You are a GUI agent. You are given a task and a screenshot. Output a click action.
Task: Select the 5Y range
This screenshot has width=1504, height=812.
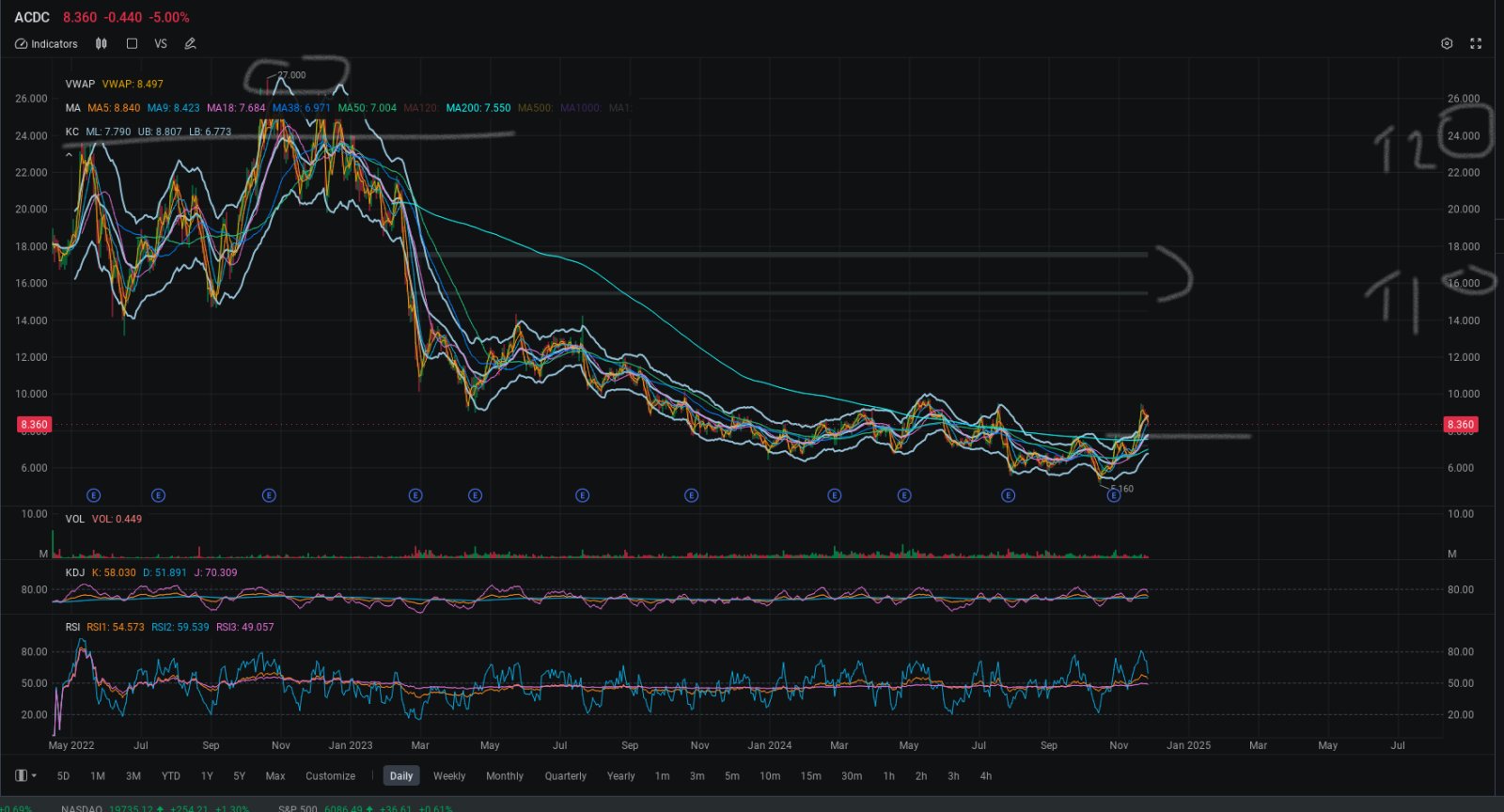(x=240, y=776)
